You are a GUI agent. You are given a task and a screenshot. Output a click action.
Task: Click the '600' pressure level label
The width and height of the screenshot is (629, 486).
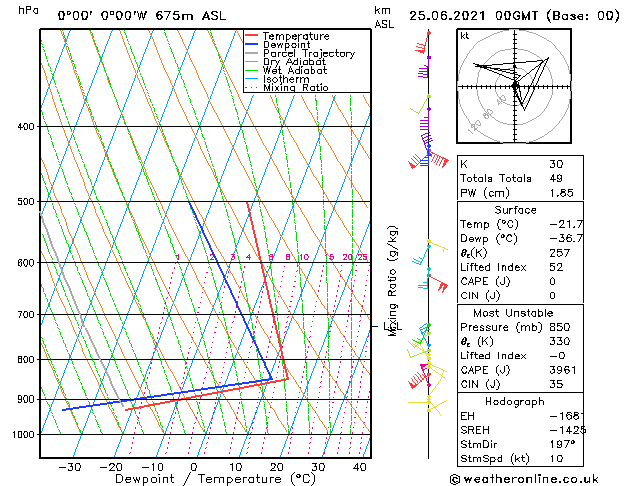pyautogui.click(x=27, y=263)
